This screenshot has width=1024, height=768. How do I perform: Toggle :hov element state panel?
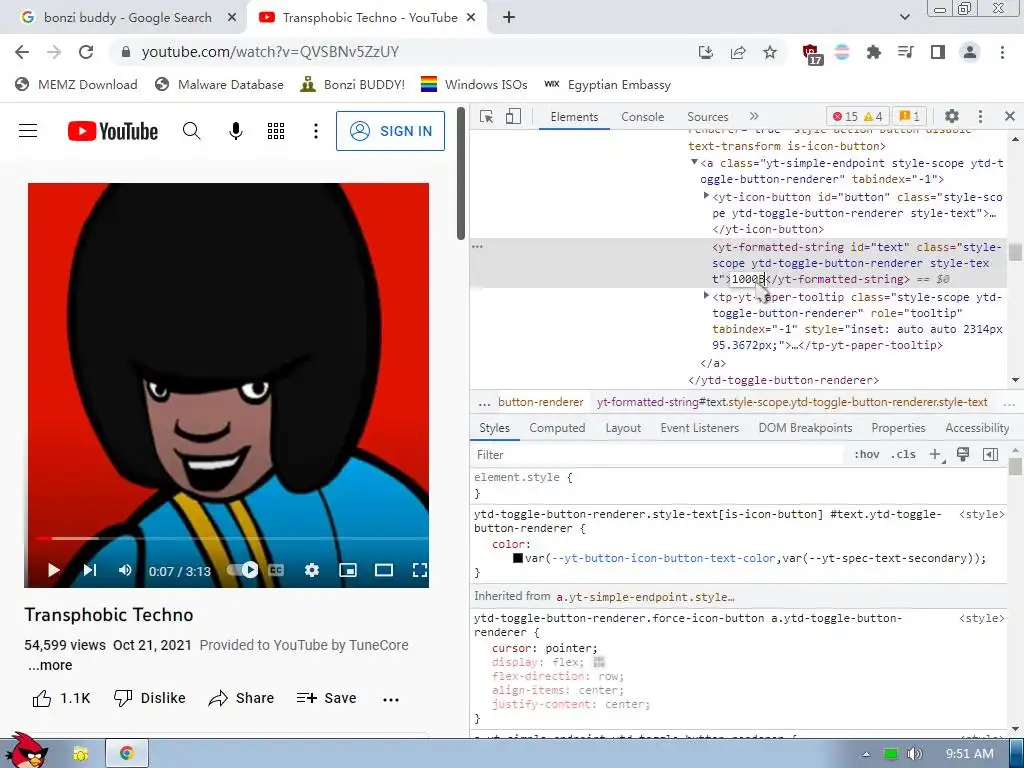pos(867,455)
